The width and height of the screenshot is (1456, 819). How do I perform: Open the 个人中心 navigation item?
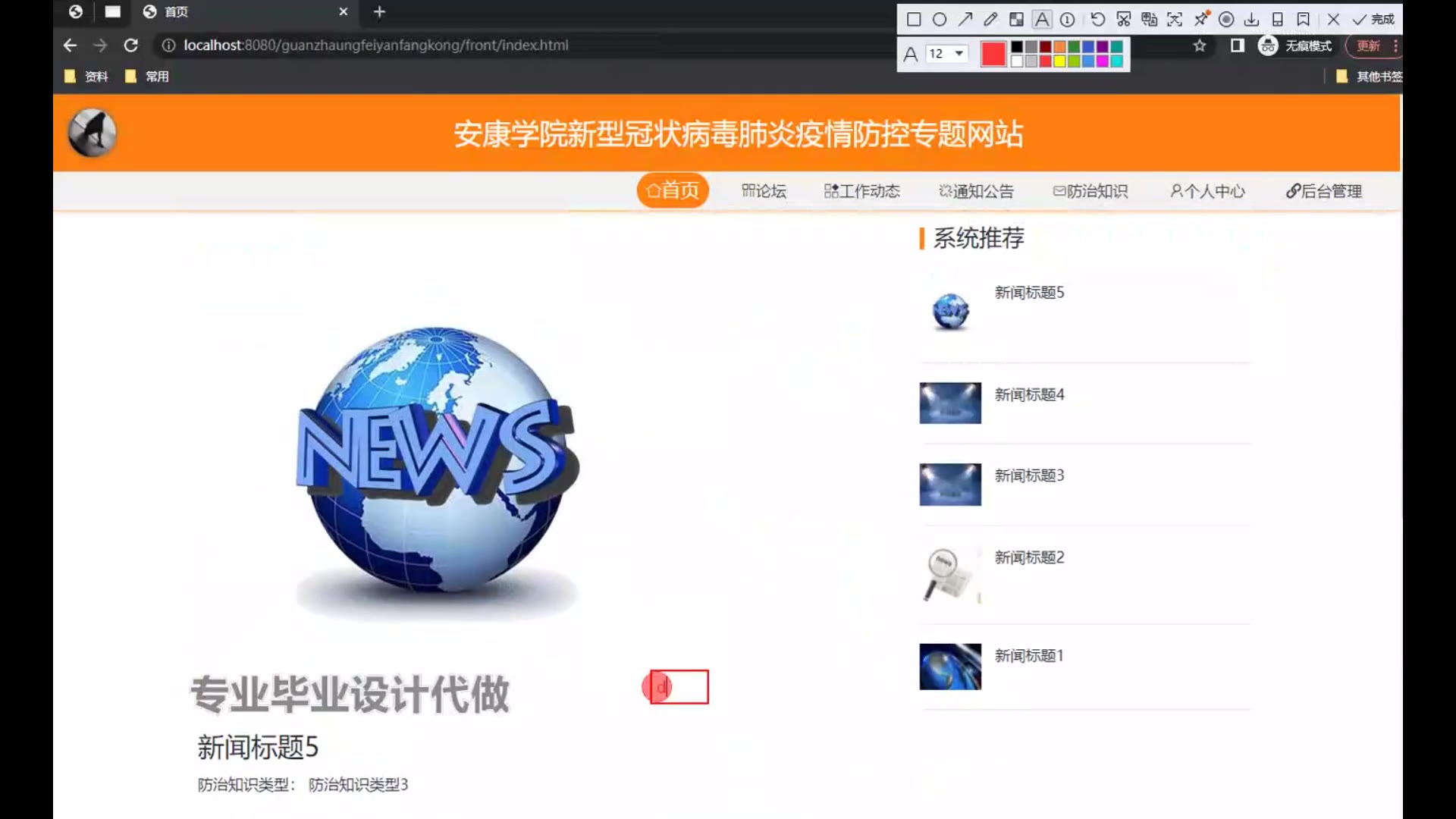(1207, 191)
